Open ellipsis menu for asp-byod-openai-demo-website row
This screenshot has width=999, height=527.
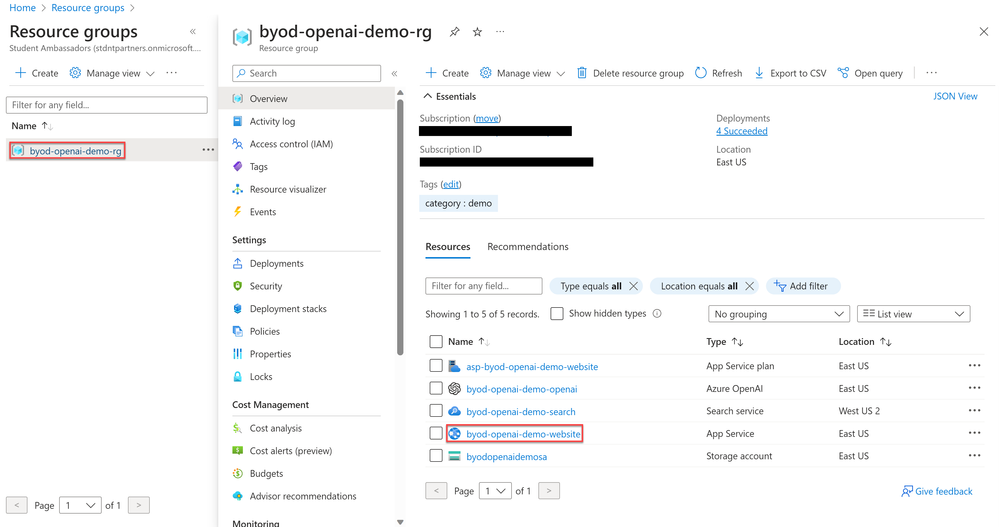[974, 366]
